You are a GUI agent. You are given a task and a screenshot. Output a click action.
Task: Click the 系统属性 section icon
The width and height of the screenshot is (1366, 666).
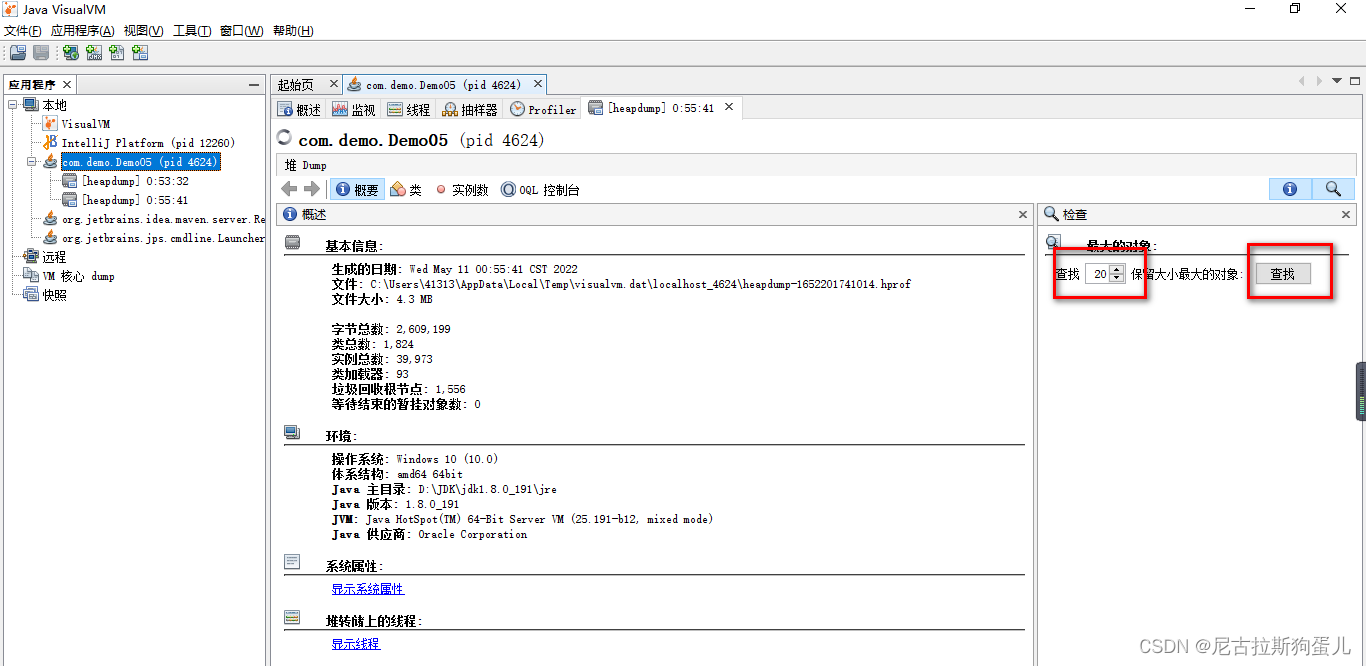(x=292, y=563)
